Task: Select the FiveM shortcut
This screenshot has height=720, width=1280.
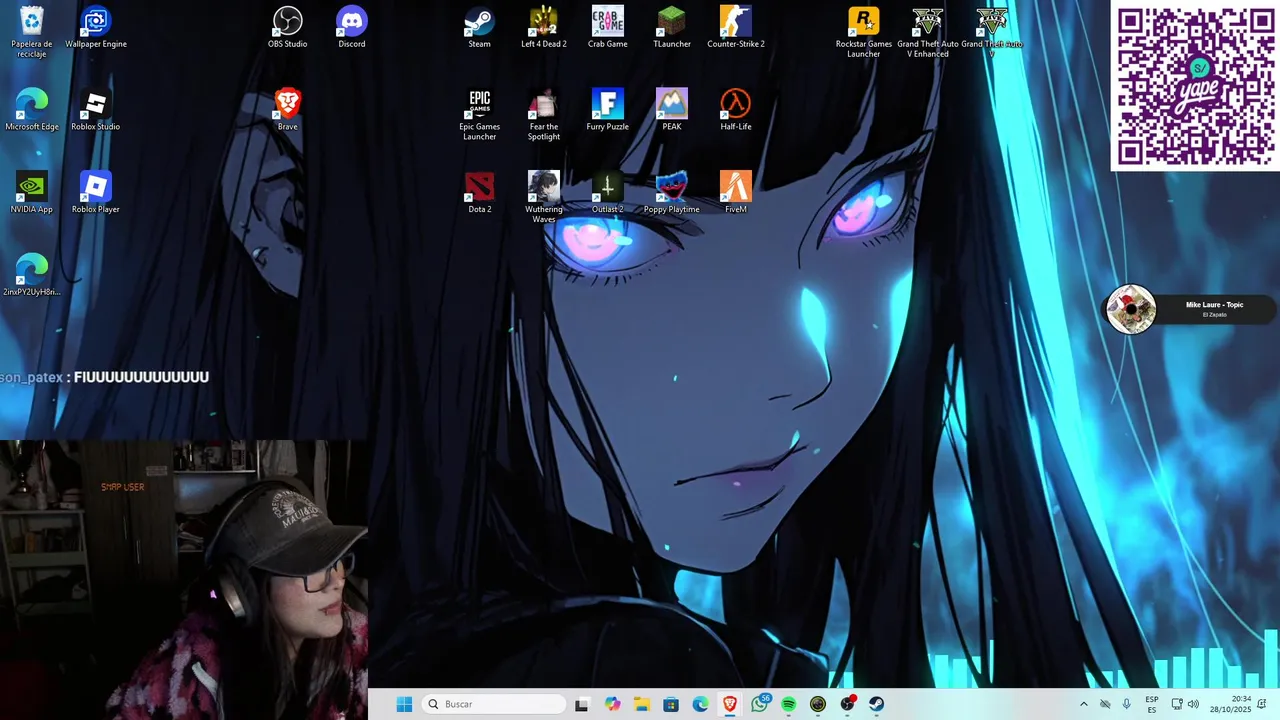Action: 736,193
